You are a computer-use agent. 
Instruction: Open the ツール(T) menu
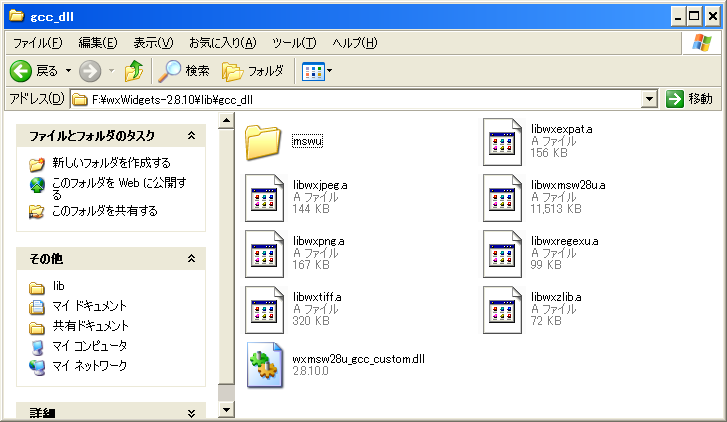[x=294, y=43]
